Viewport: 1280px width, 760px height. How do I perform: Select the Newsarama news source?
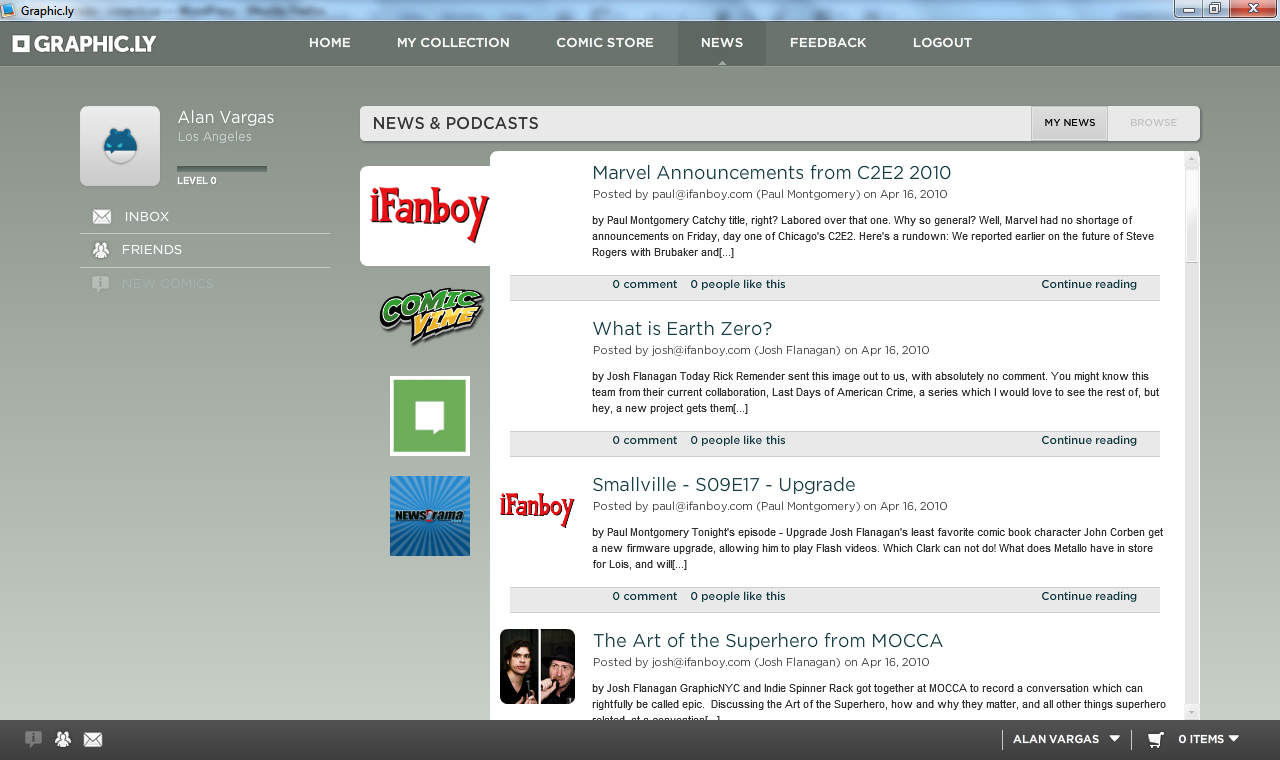430,516
